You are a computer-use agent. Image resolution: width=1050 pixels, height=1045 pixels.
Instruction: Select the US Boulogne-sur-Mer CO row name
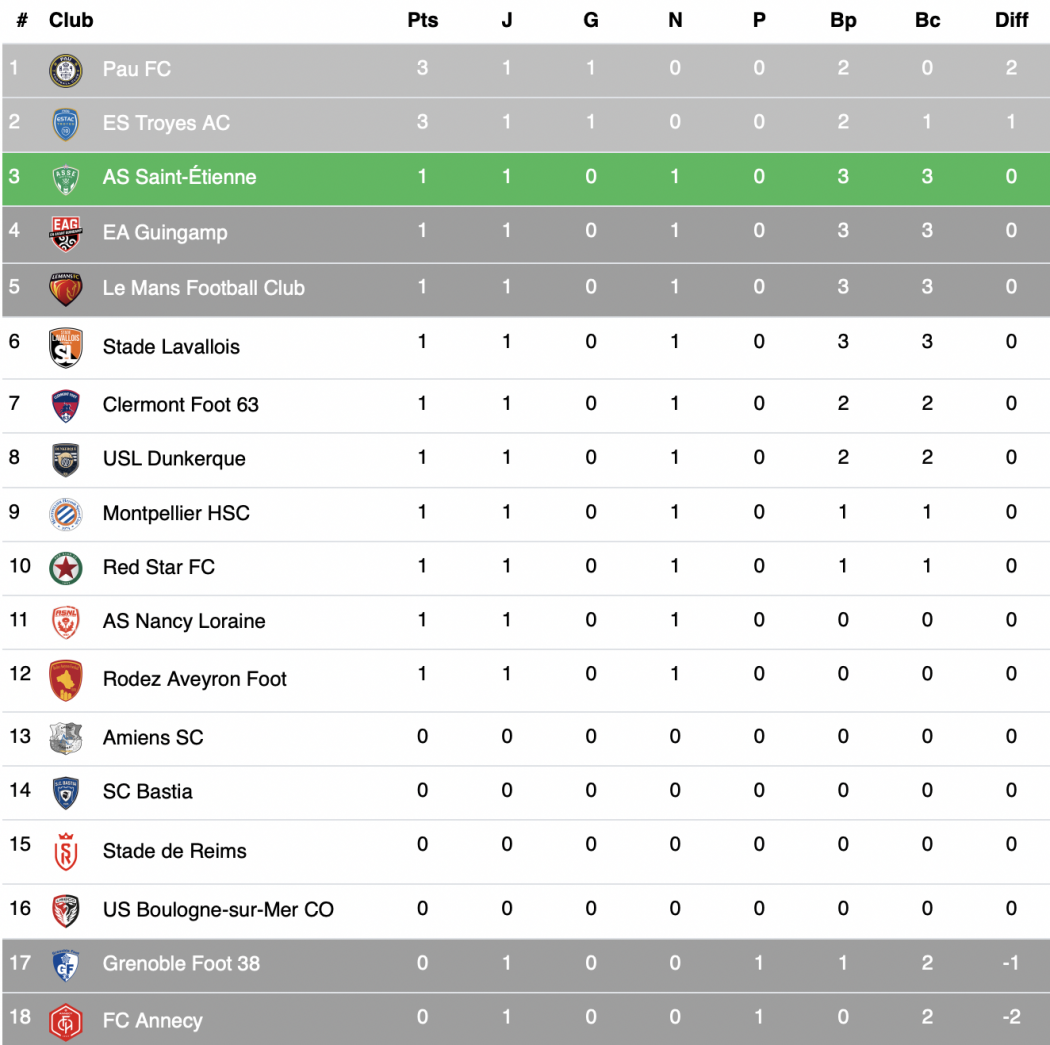[218, 909]
